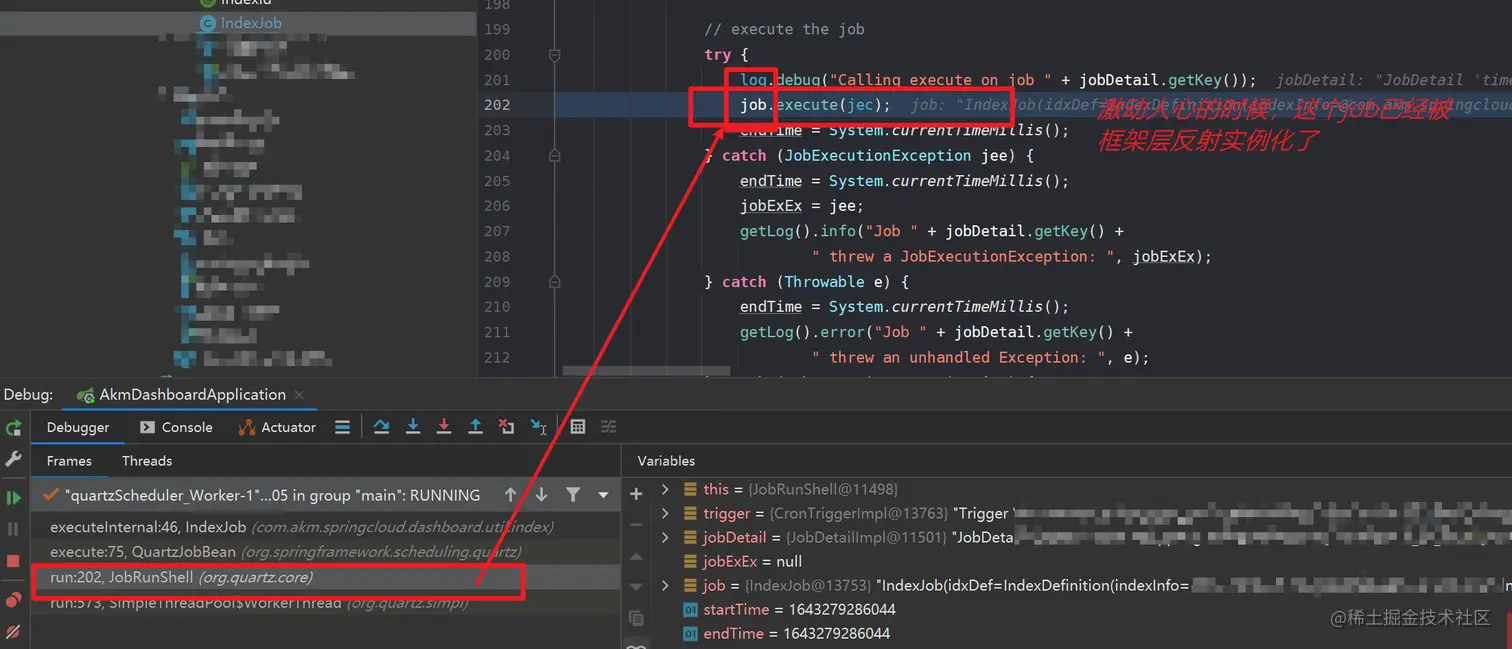
Task: Expand the 'this' variable node
Action: click(665, 489)
